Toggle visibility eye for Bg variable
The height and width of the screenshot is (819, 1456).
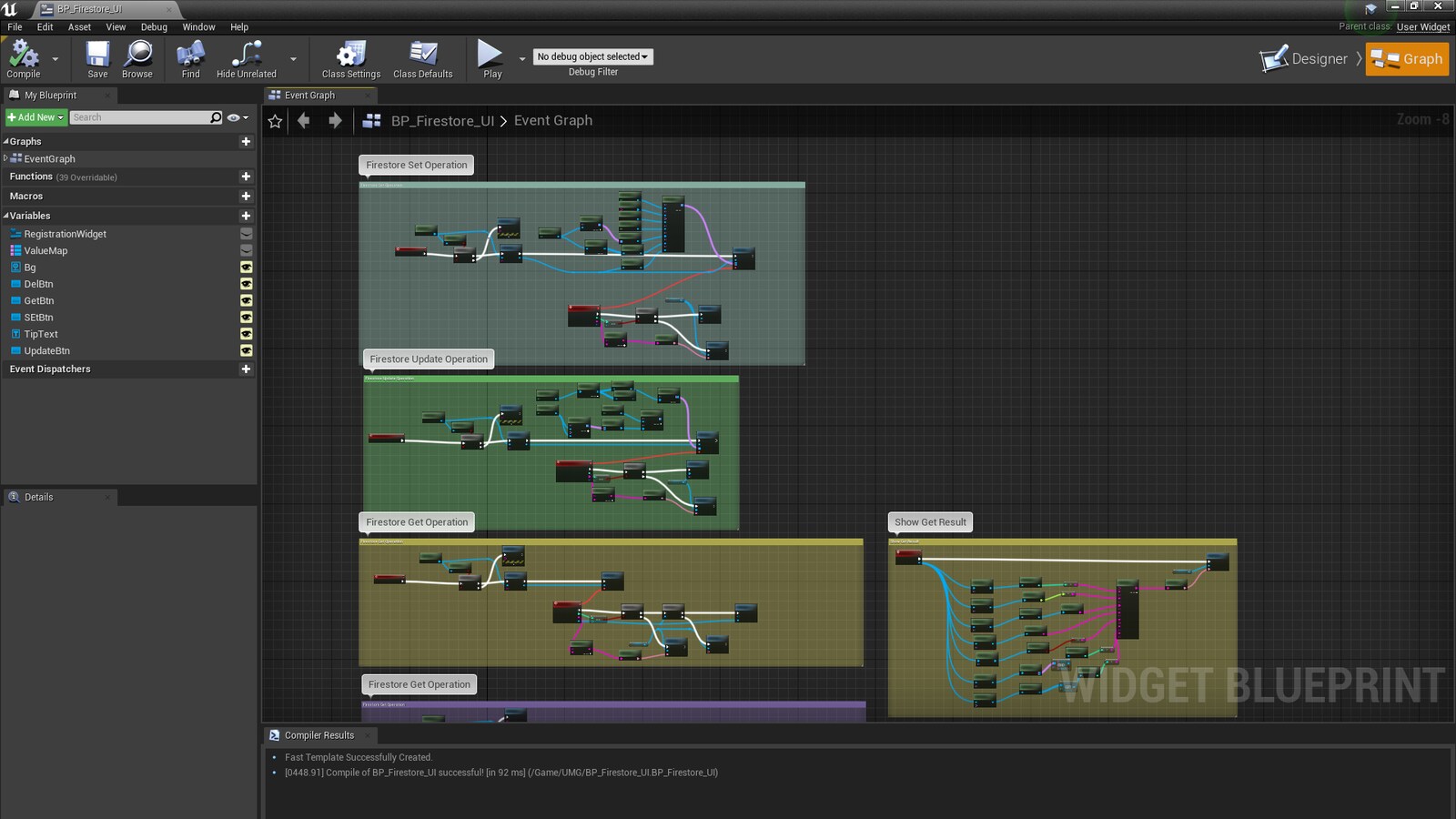click(246, 268)
